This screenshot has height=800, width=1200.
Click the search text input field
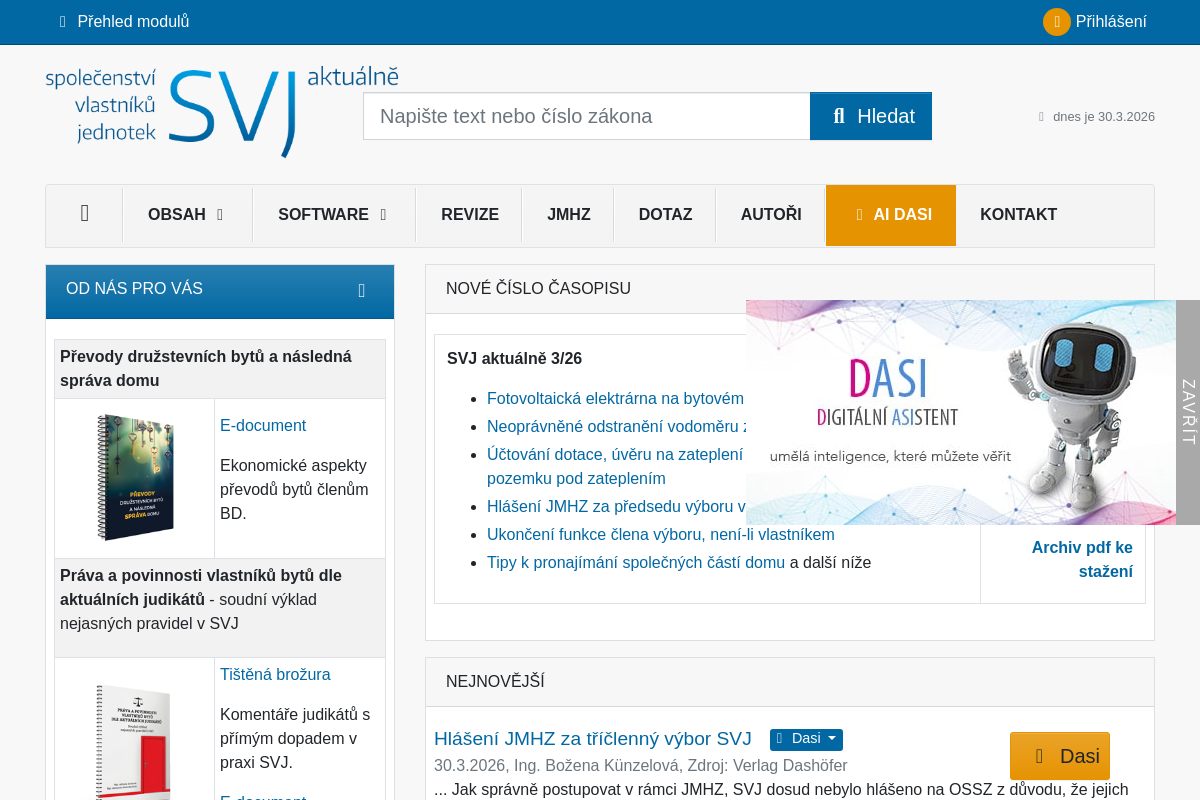point(586,116)
